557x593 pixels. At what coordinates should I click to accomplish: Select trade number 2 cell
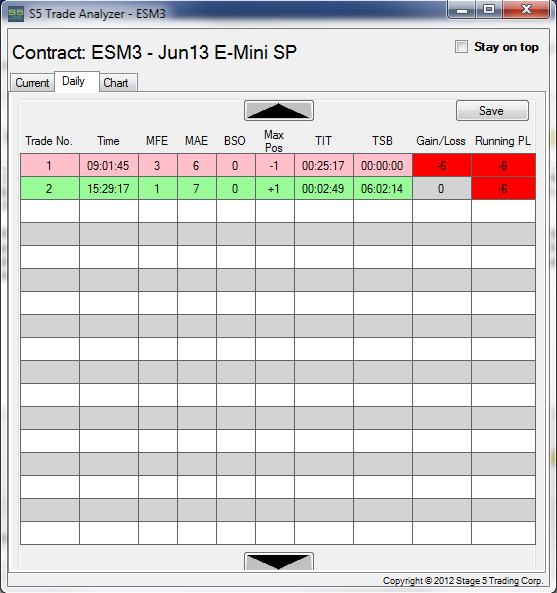[50, 188]
